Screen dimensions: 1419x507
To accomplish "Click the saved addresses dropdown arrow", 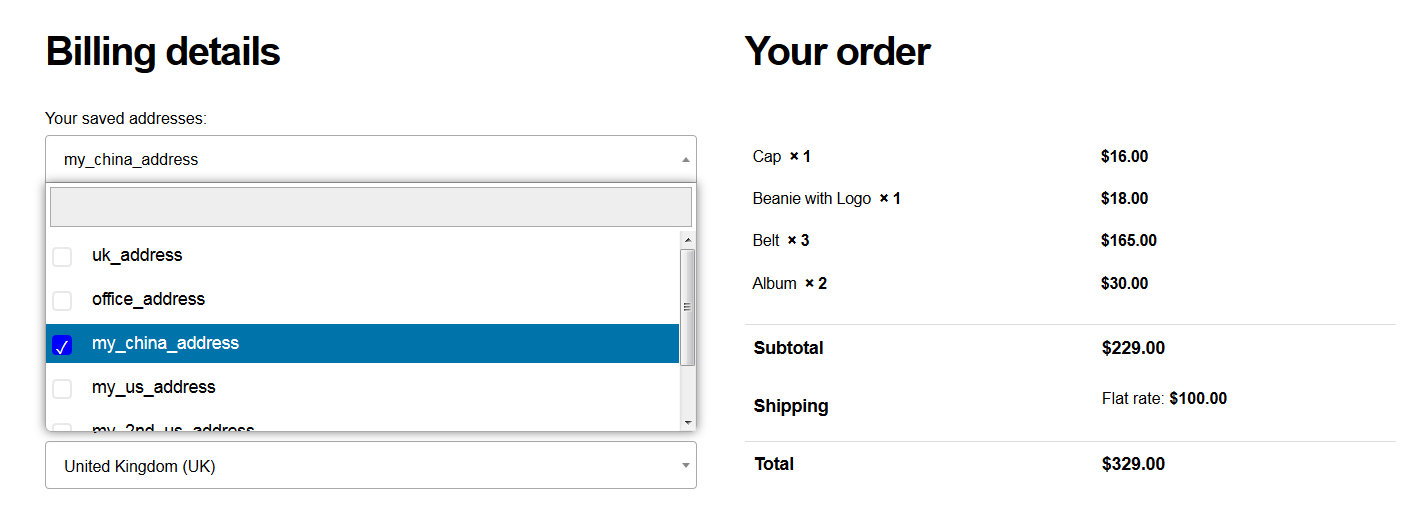I will pyautogui.click(x=685, y=160).
